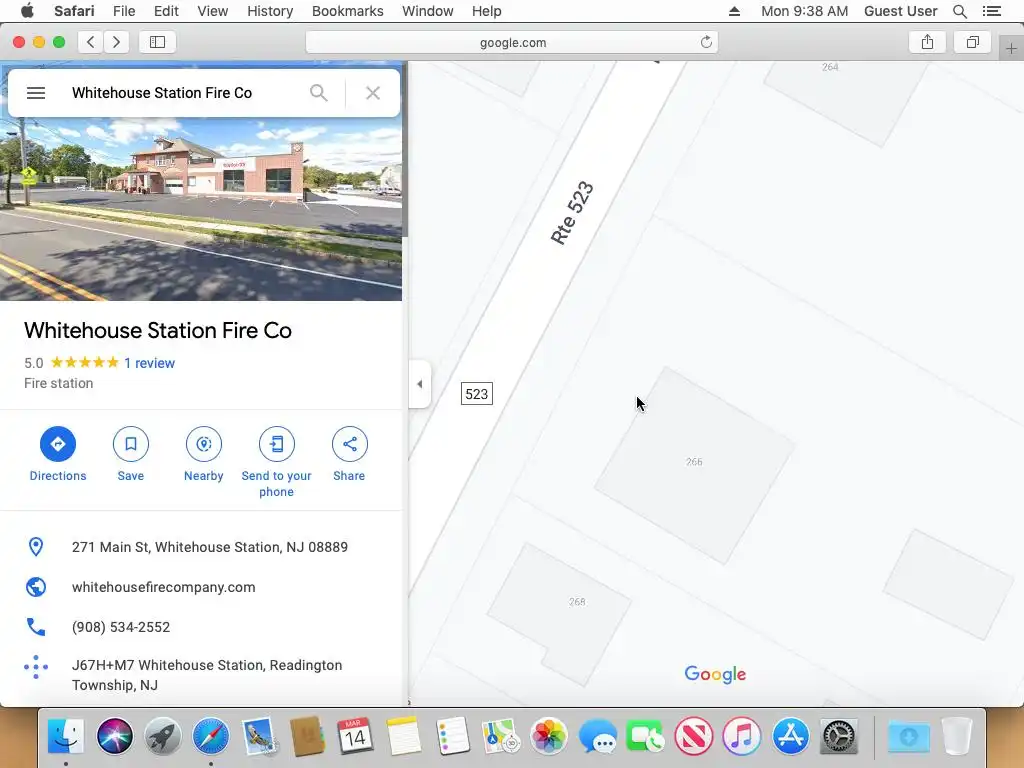The height and width of the screenshot is (768, 1024).
Task: Click the globe website icon
Action: pos(36,587)
